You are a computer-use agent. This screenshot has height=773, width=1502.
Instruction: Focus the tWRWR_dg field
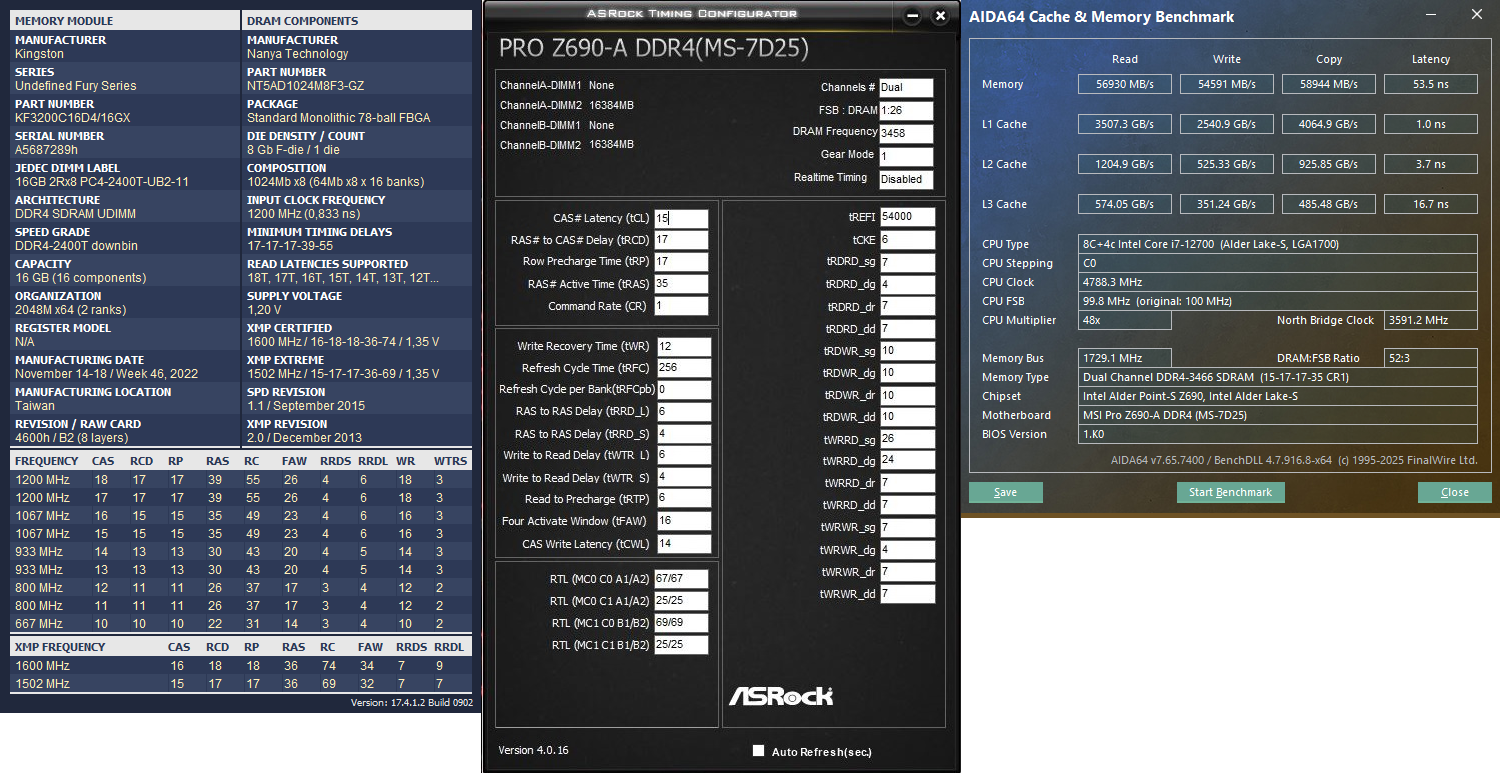(x=908, y=550)
